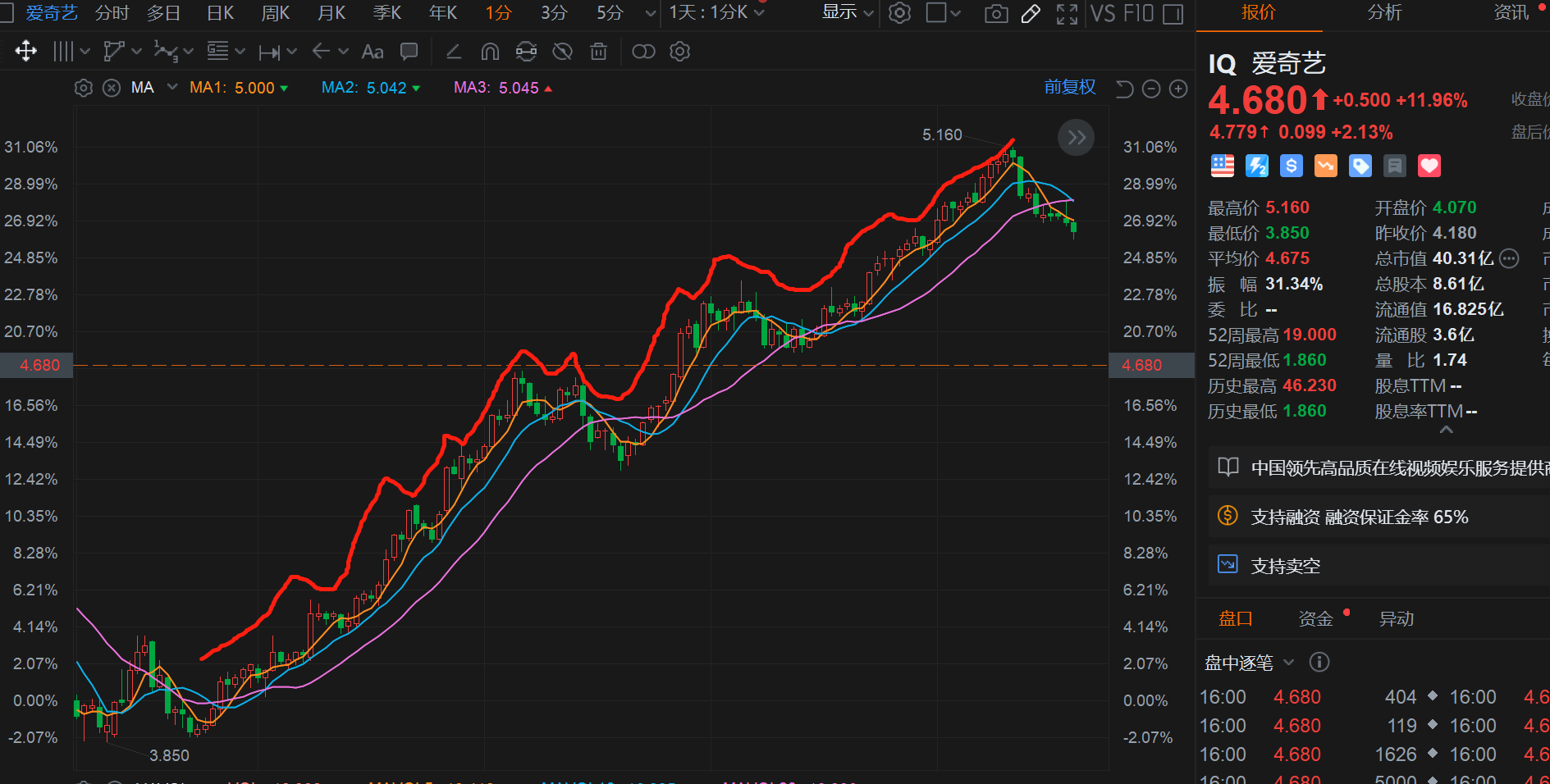Screen dimensions: 1550x784
Task: Remove the MA indicator
Action: coord(112,88)
